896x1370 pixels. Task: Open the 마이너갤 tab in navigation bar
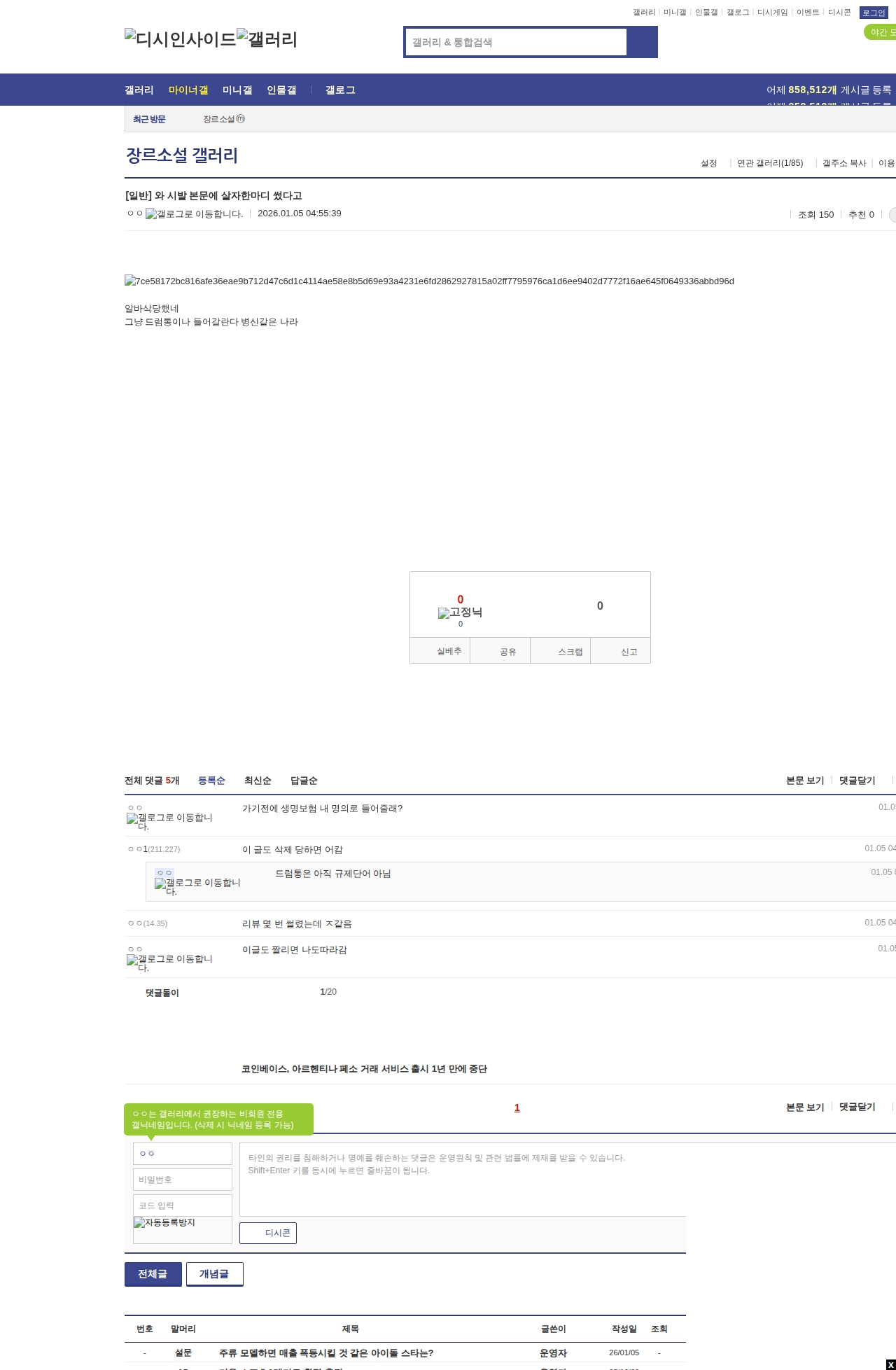pyautogui.click(x=188, y=90)
